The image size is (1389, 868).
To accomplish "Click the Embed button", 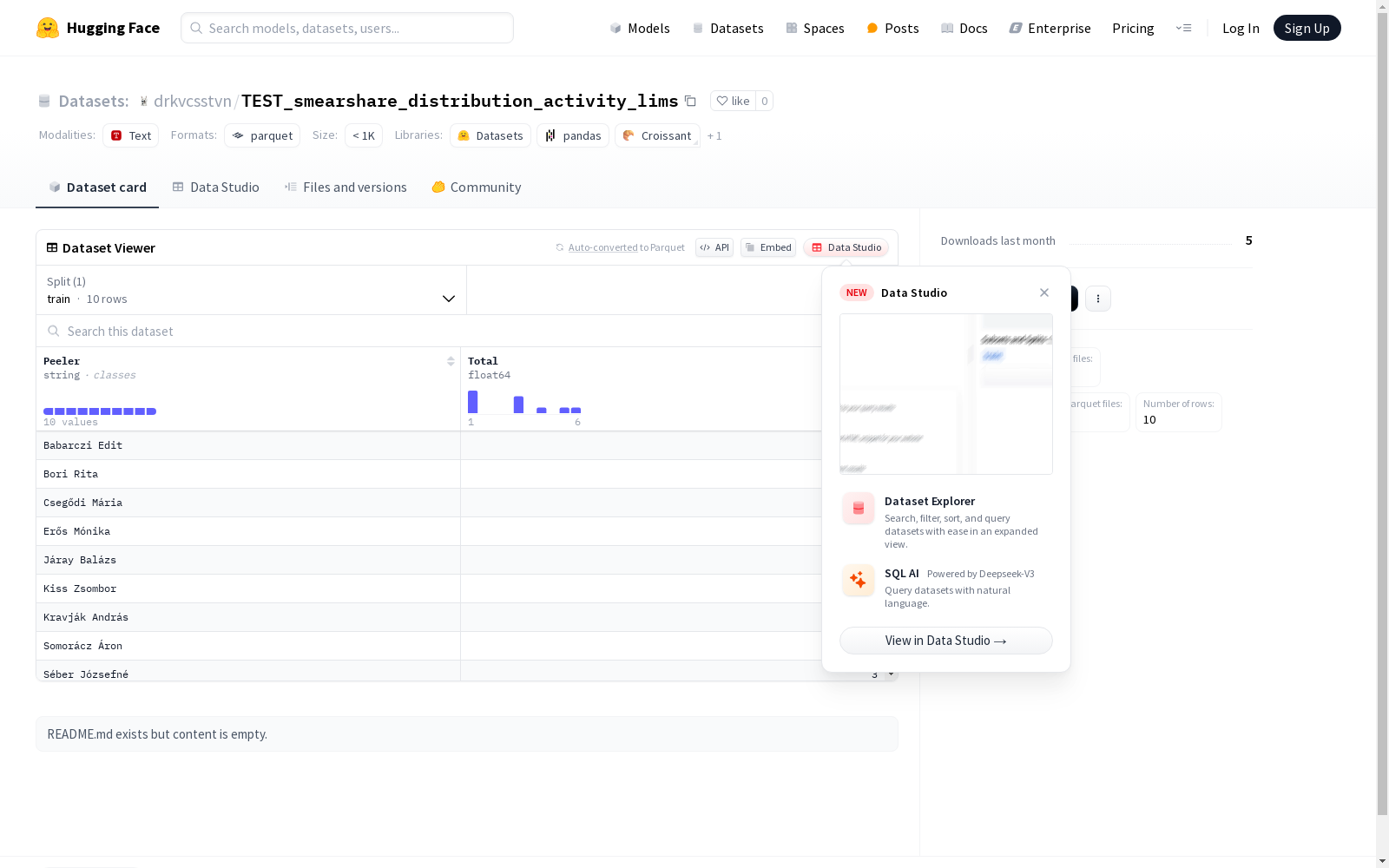I will (768, 247).
